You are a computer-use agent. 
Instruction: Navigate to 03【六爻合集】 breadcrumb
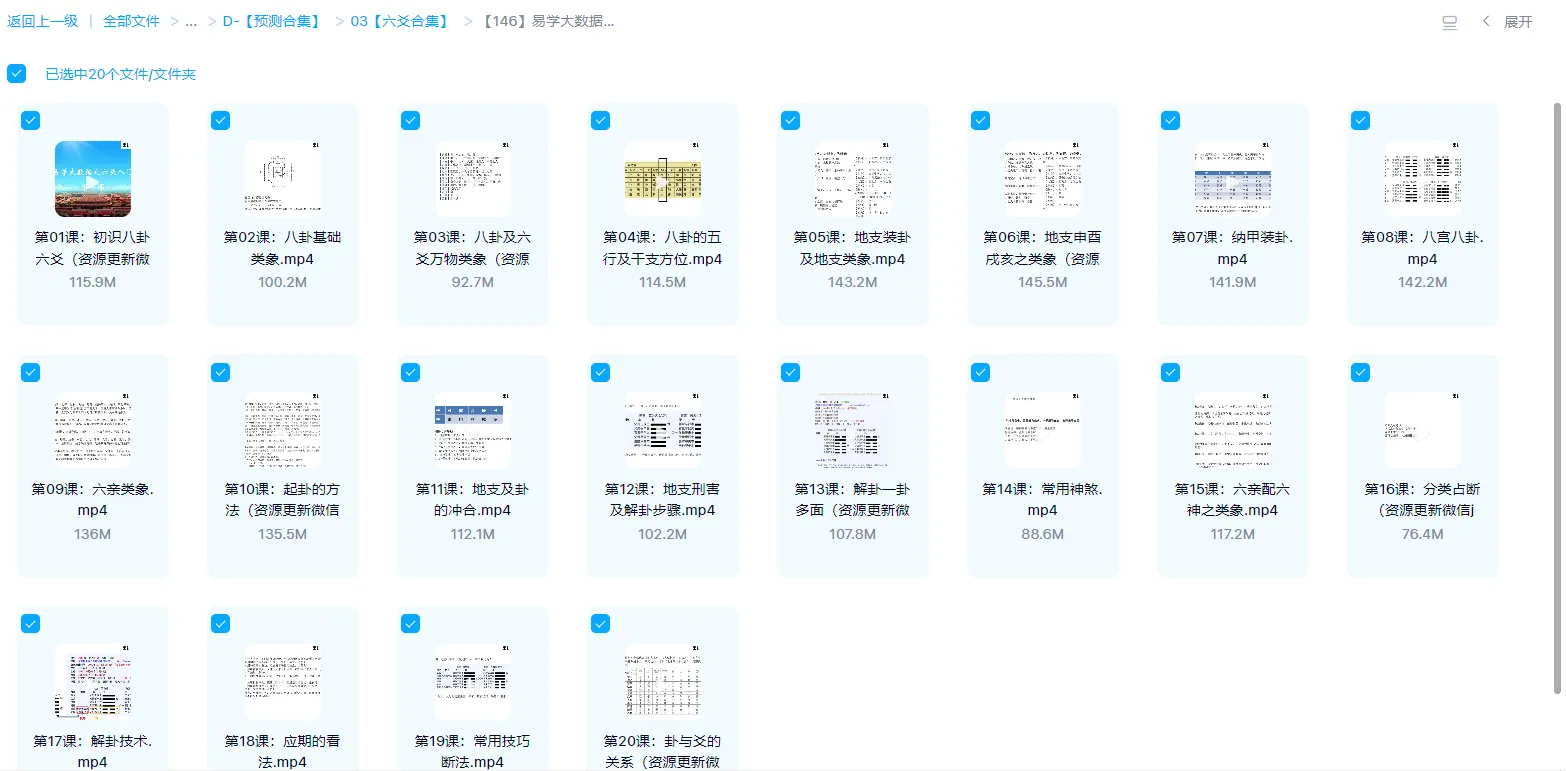[x=399, y=21]
